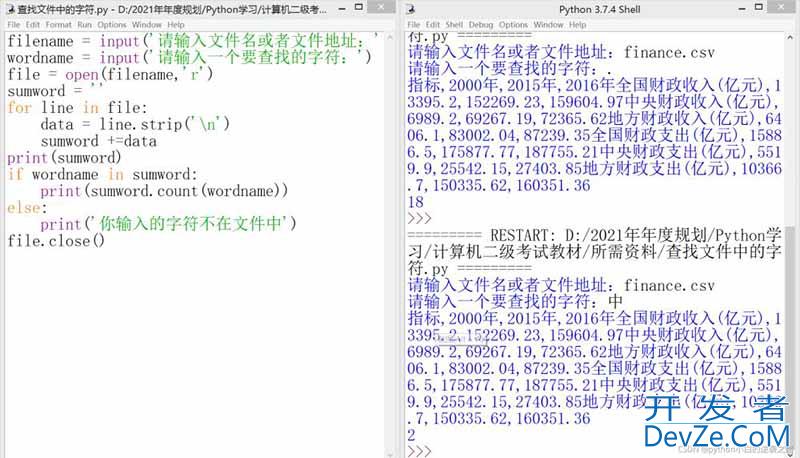800x458 pixels.
Task: Open the Window menu in the Python Shell
Action: point(548,24)
